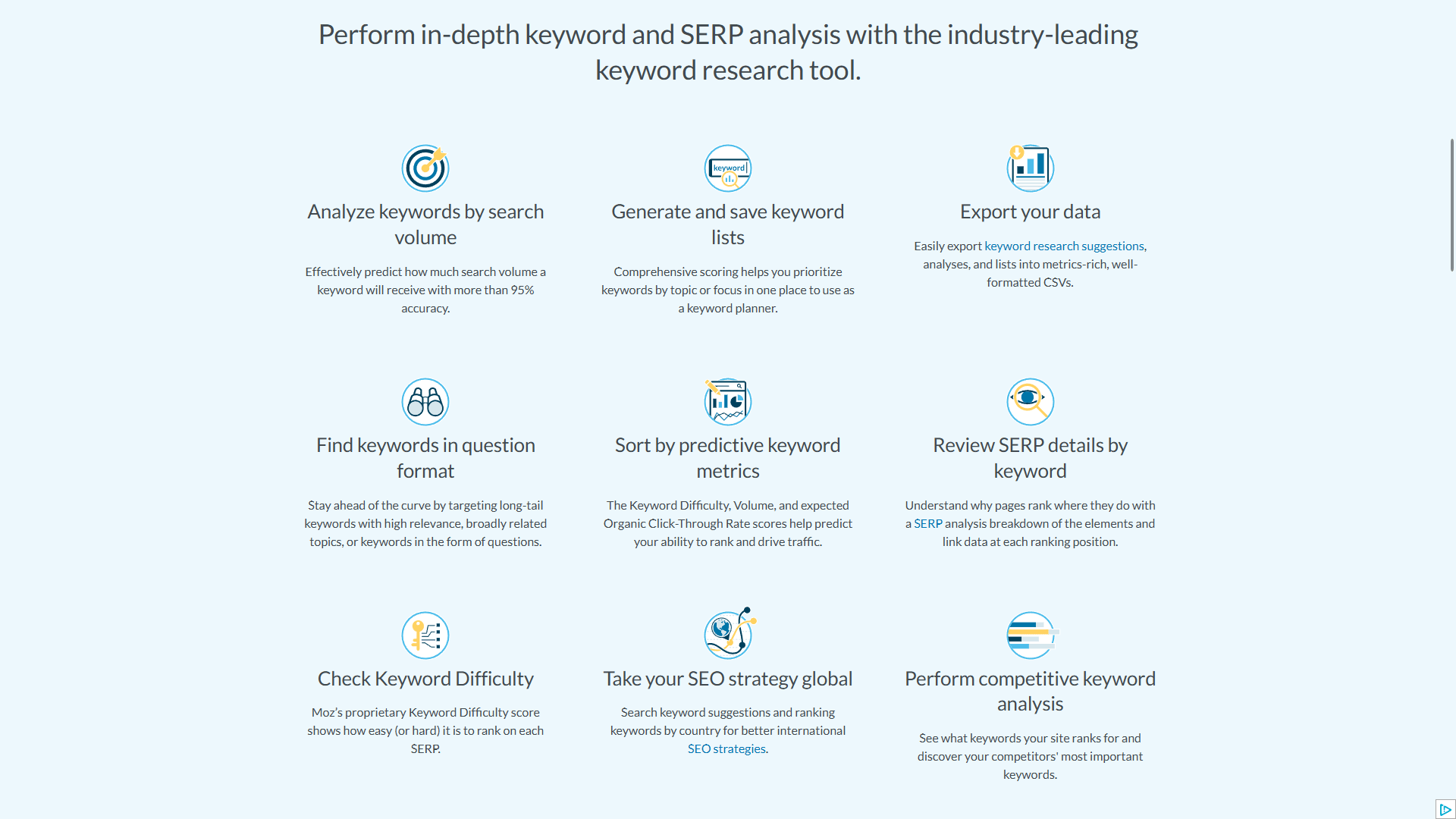The width and height of the screenshot is (1456, 819).
Task: Click Take your SEO strategy global heading
Action: click(x=728, y=679)
